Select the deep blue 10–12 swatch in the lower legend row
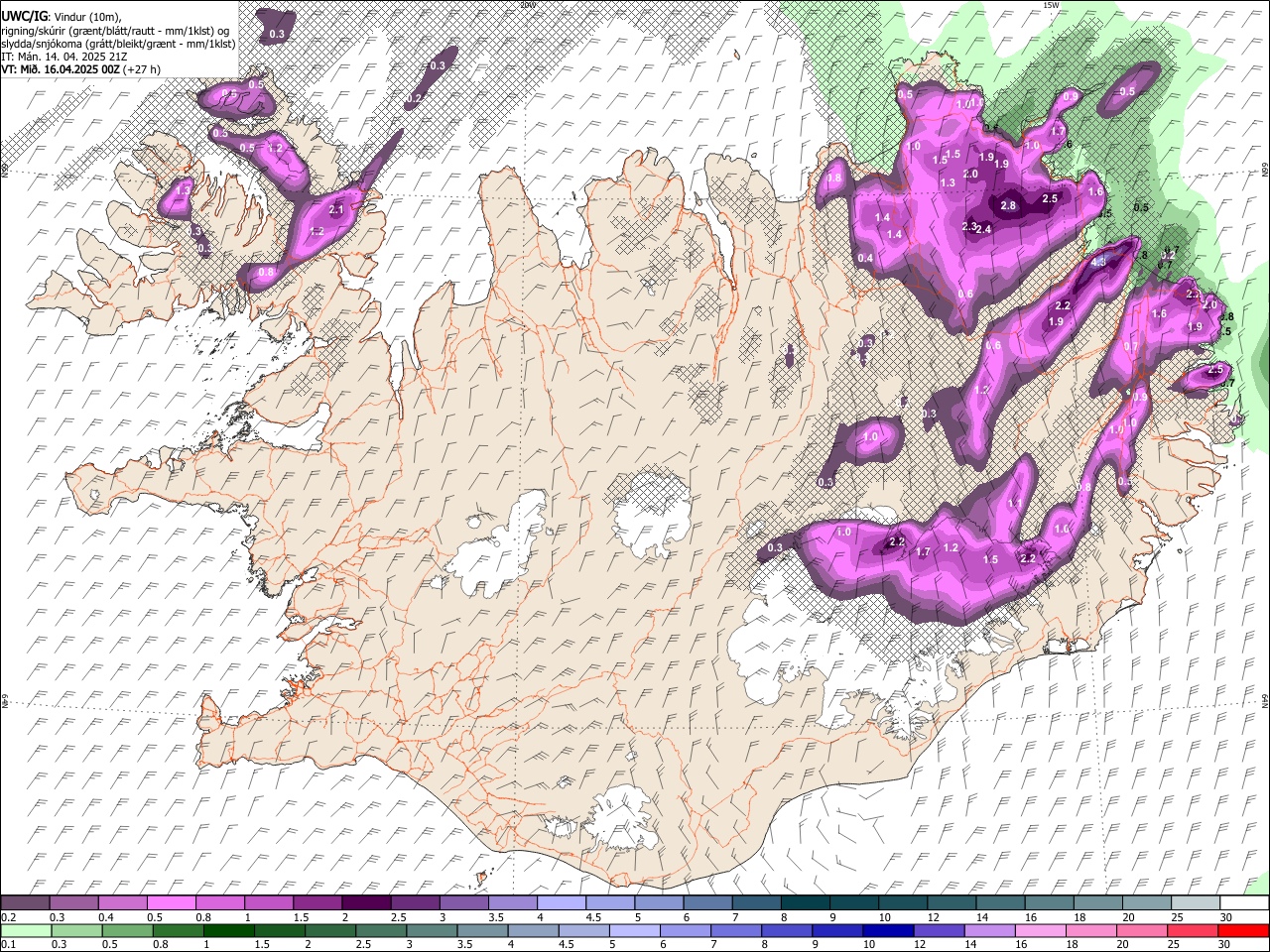This screenshot has width=1270, height=952. point(888,930)
